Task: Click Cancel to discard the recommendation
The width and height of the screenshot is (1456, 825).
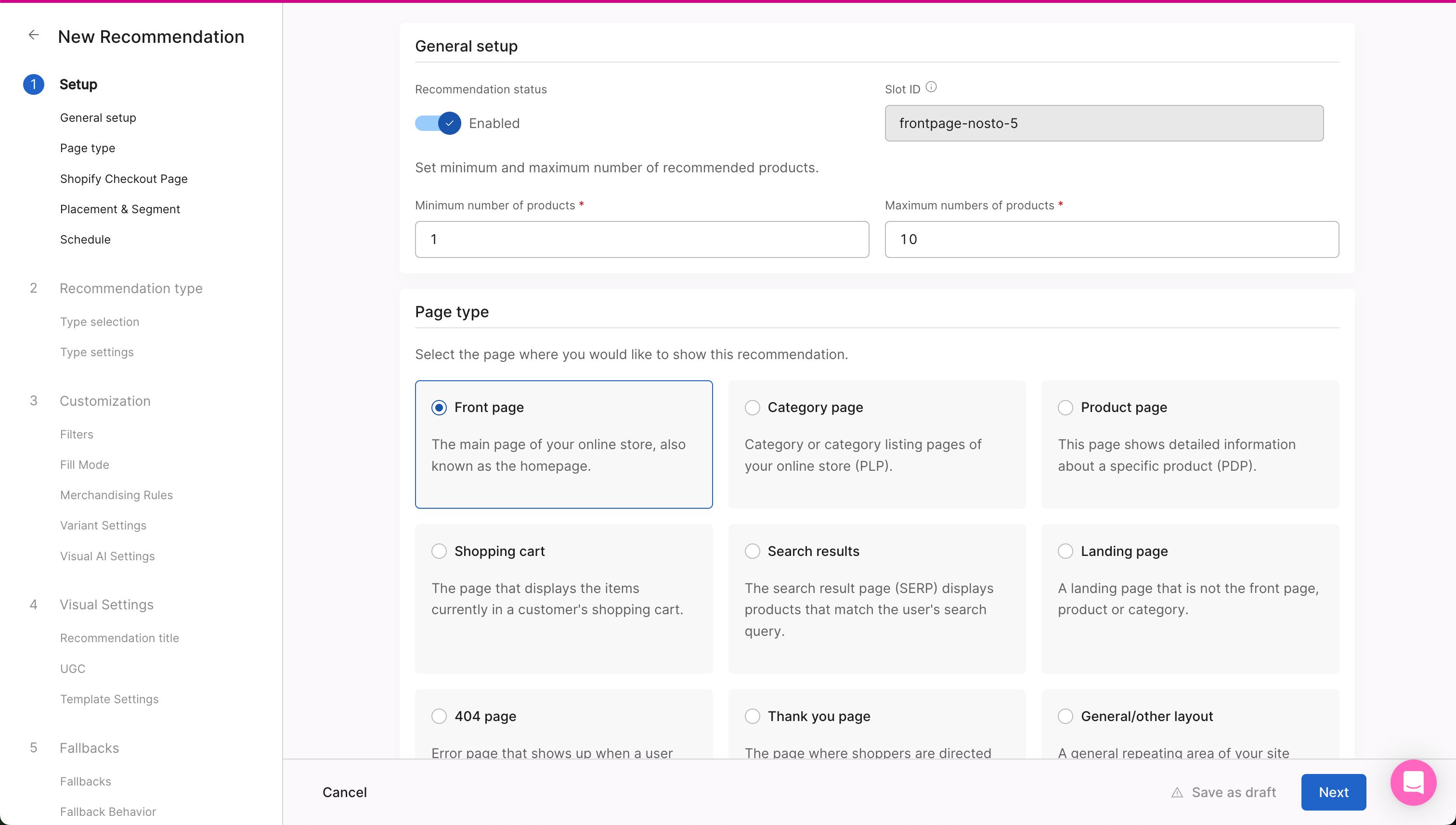Action: [x=345, y=792]
